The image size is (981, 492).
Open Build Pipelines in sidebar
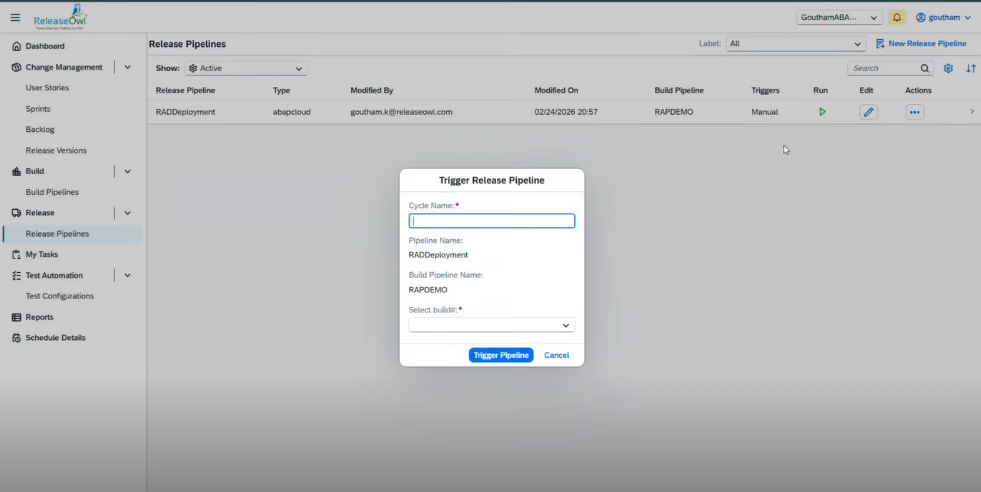52,192
